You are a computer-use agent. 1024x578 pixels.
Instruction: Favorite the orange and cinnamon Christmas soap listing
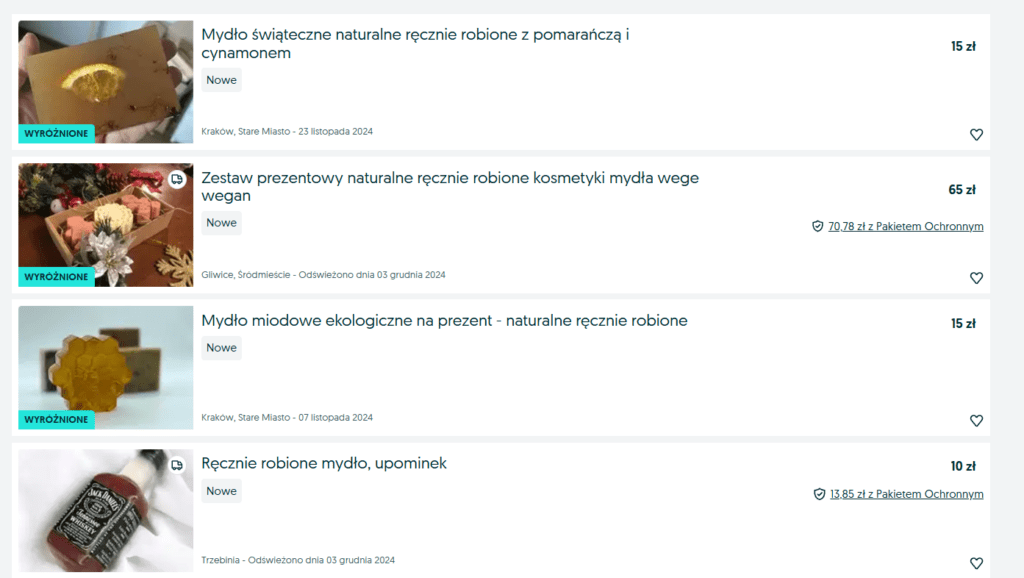[976, 135]
